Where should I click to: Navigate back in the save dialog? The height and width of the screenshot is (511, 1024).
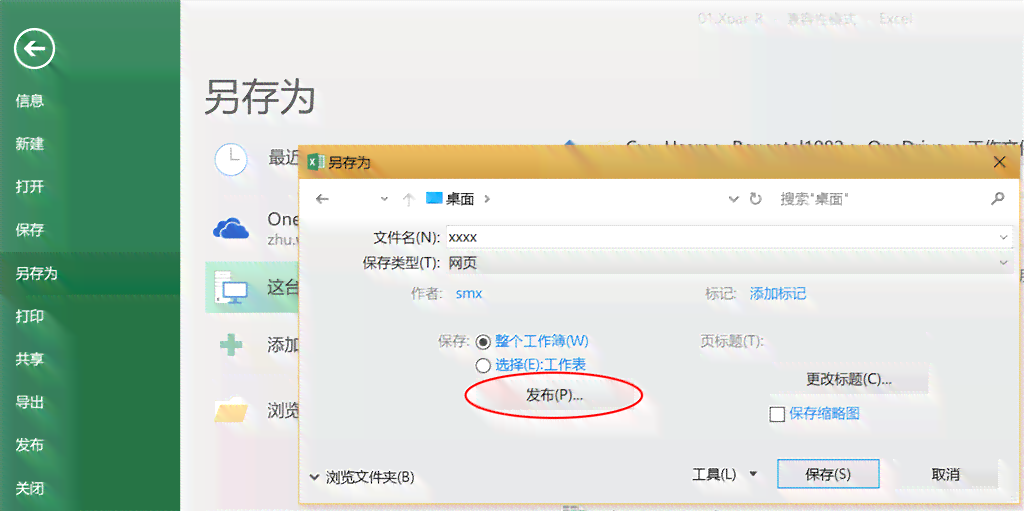pyautogui.click(x=322, y=199)
